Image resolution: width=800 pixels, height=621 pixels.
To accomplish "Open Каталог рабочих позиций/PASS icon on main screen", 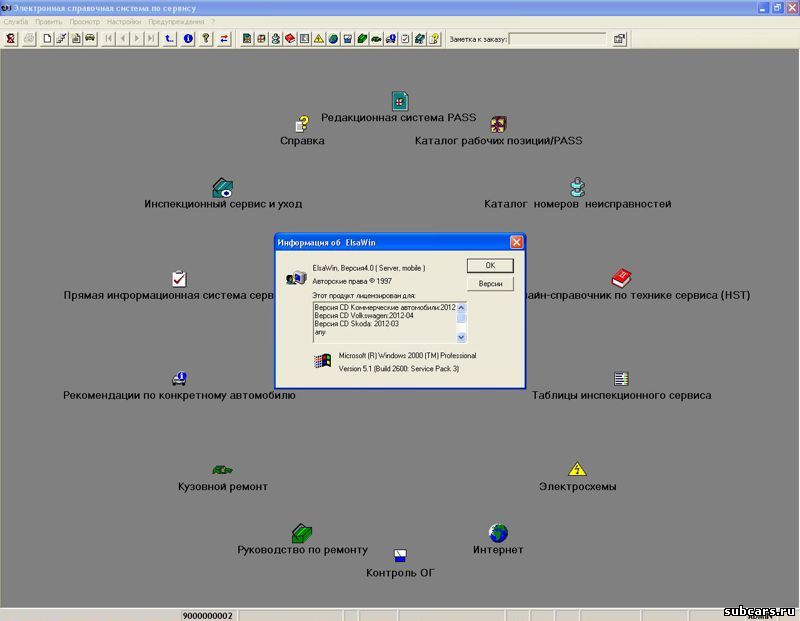I will tap(498, 124).
